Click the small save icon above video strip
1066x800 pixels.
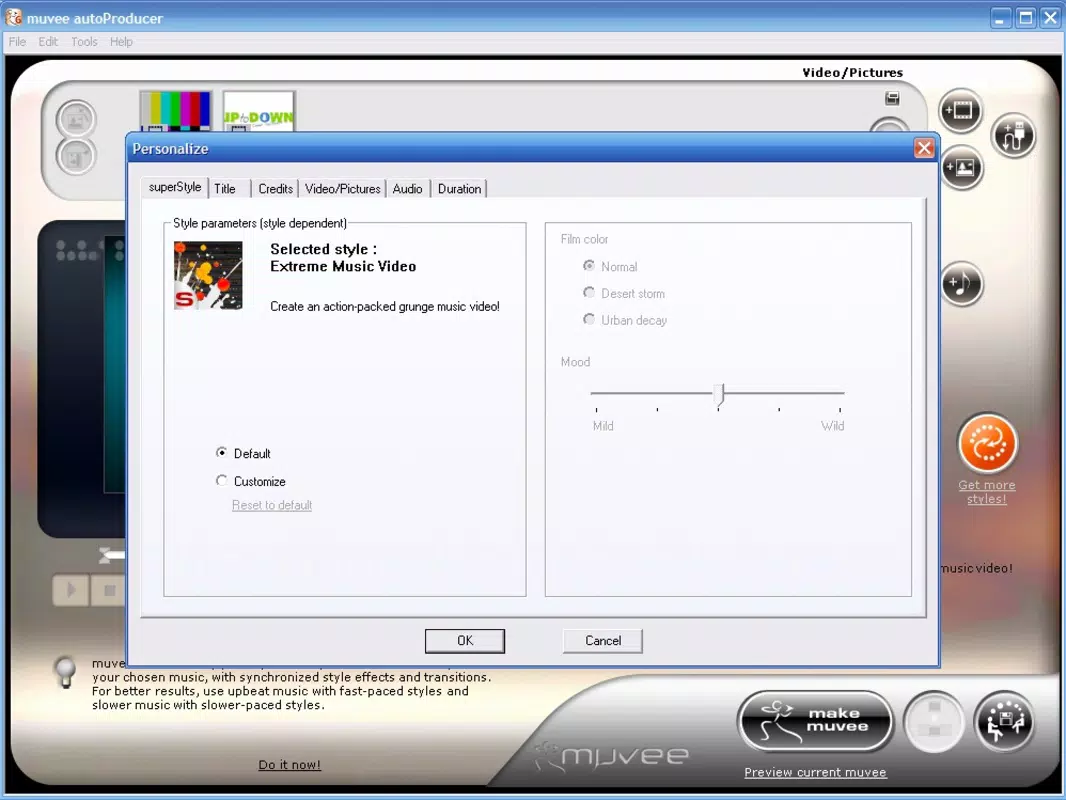892,99
